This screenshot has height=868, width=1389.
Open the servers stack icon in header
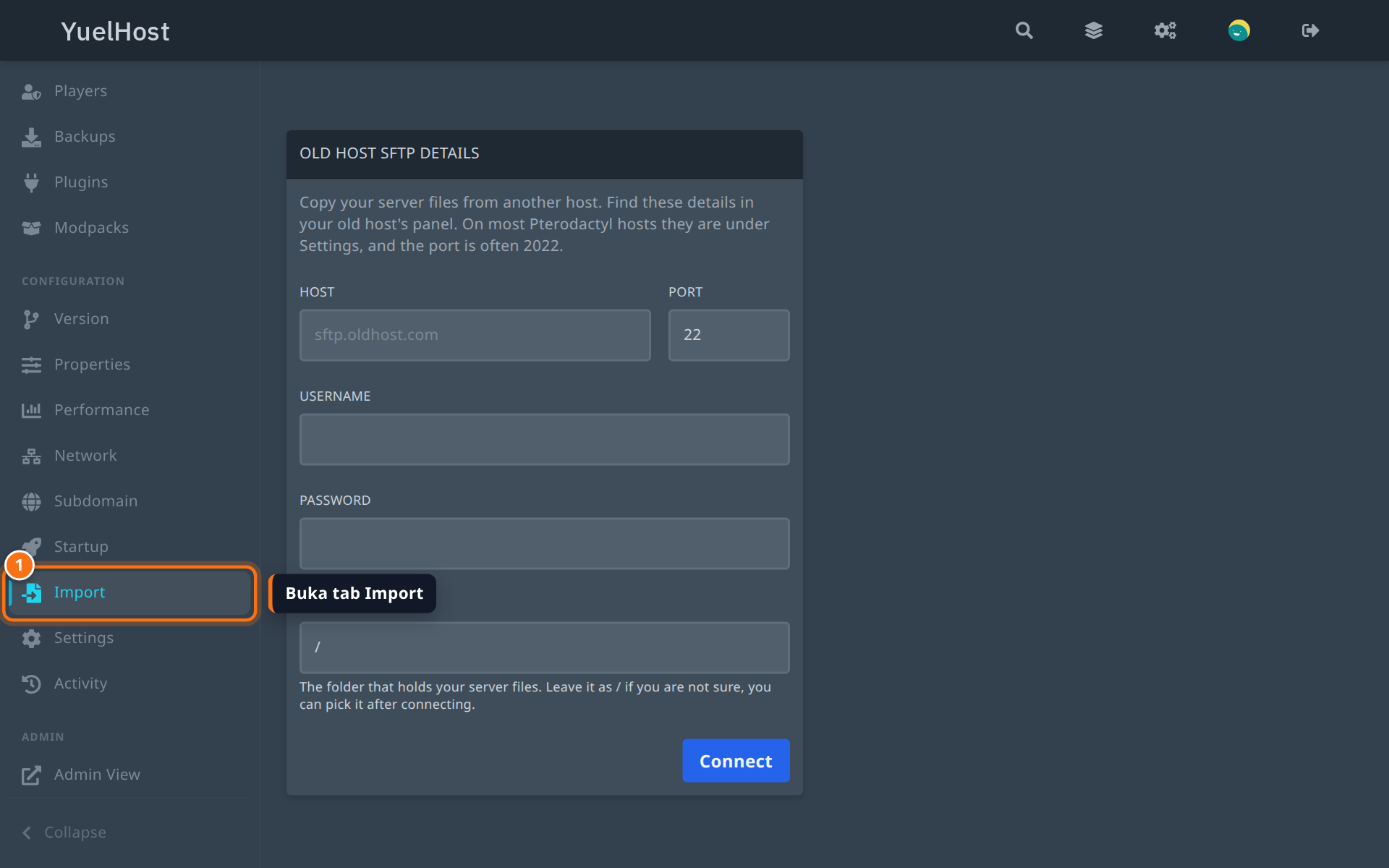tap(1094, 30)
